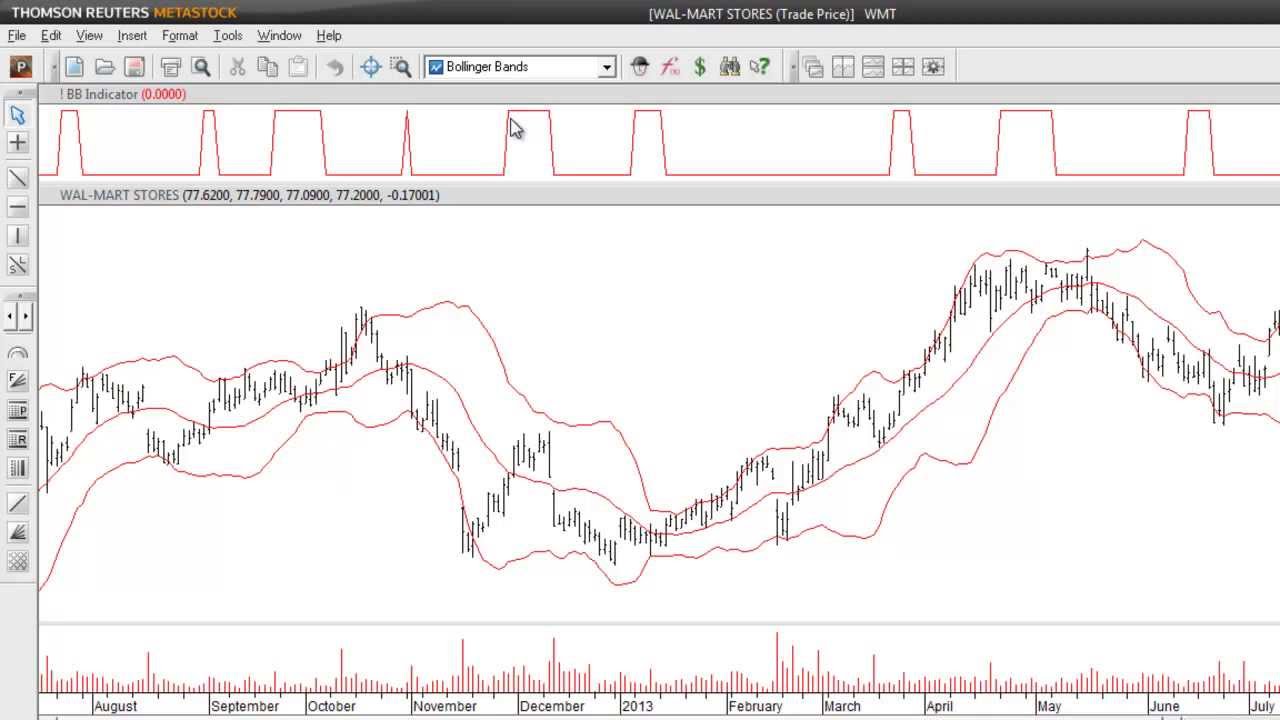Select the Gann grid tool
The height and width of the screenshot is (720, 1280).
pos(18,561)
